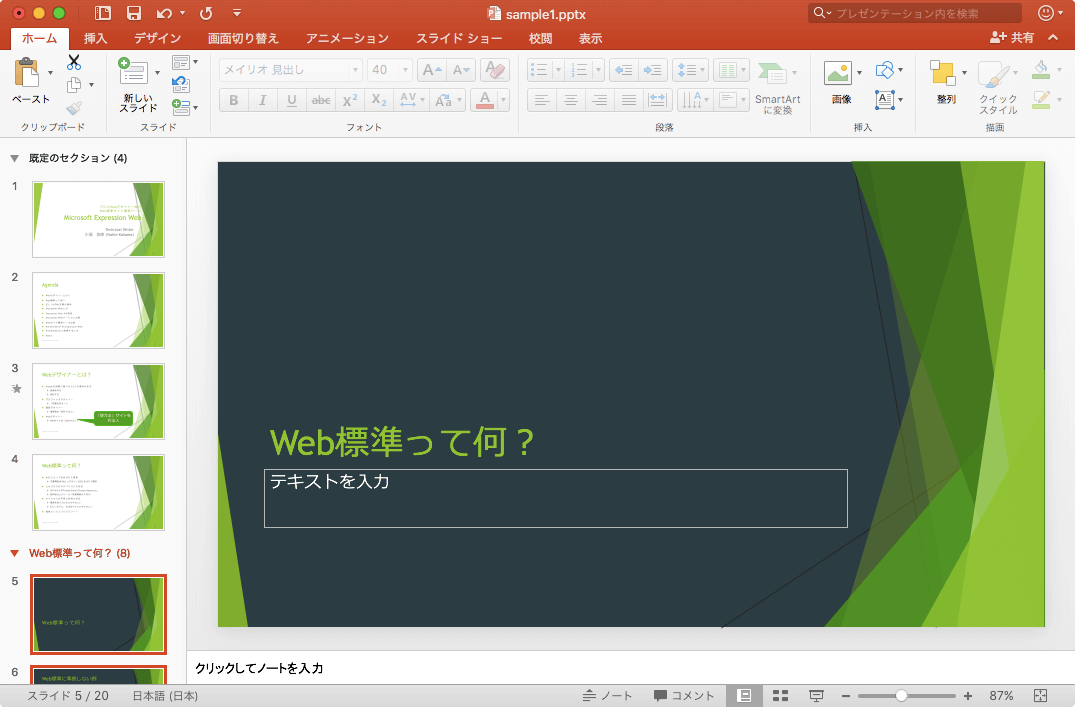Viewport: 1075px width, 707px height.
Task: Open bullets list dropdown arrow
Action: pyautogui.click(x=558, y=70)
